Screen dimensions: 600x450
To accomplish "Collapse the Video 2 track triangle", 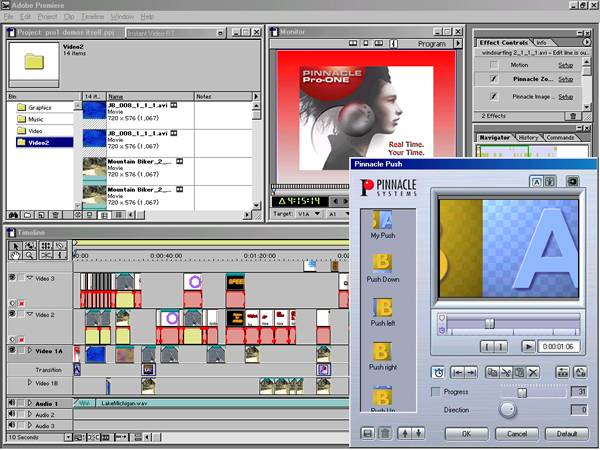I will click(x=29, y=314).
